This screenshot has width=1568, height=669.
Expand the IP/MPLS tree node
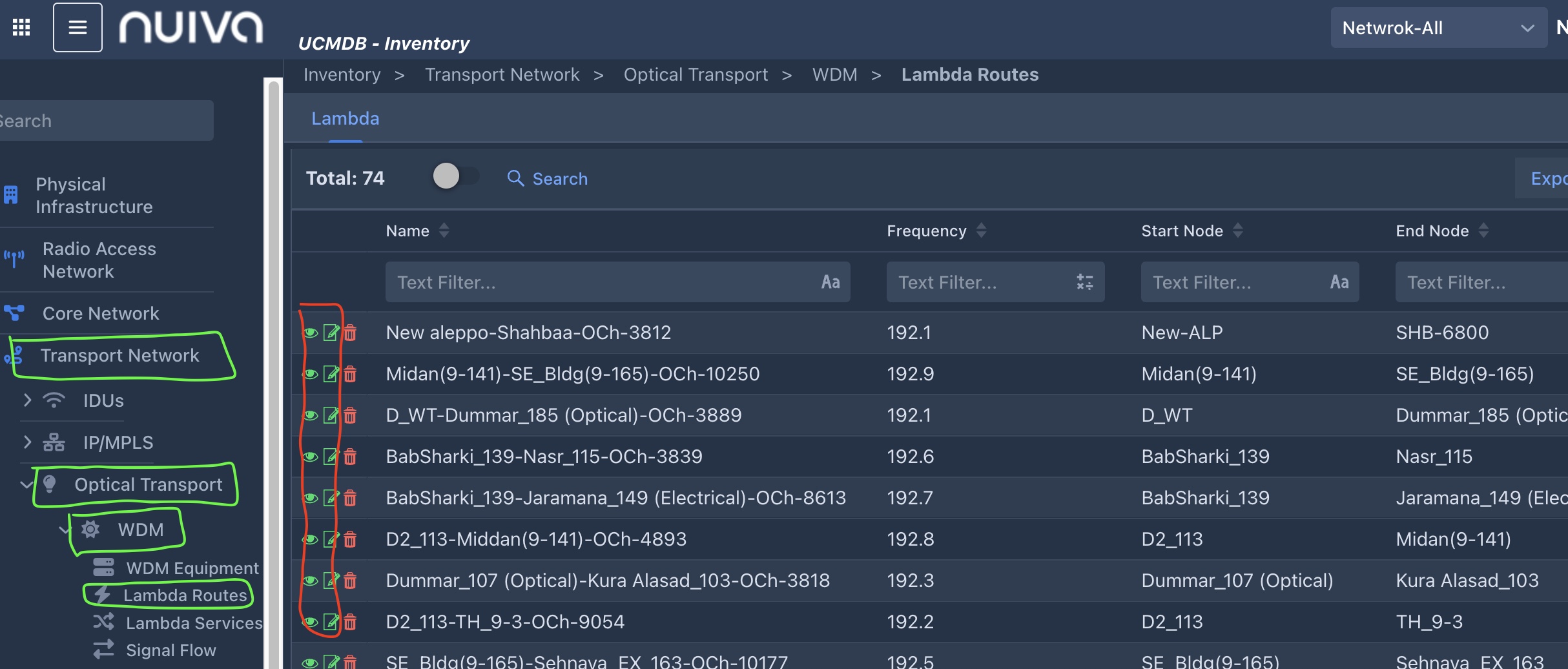point(27,442)
